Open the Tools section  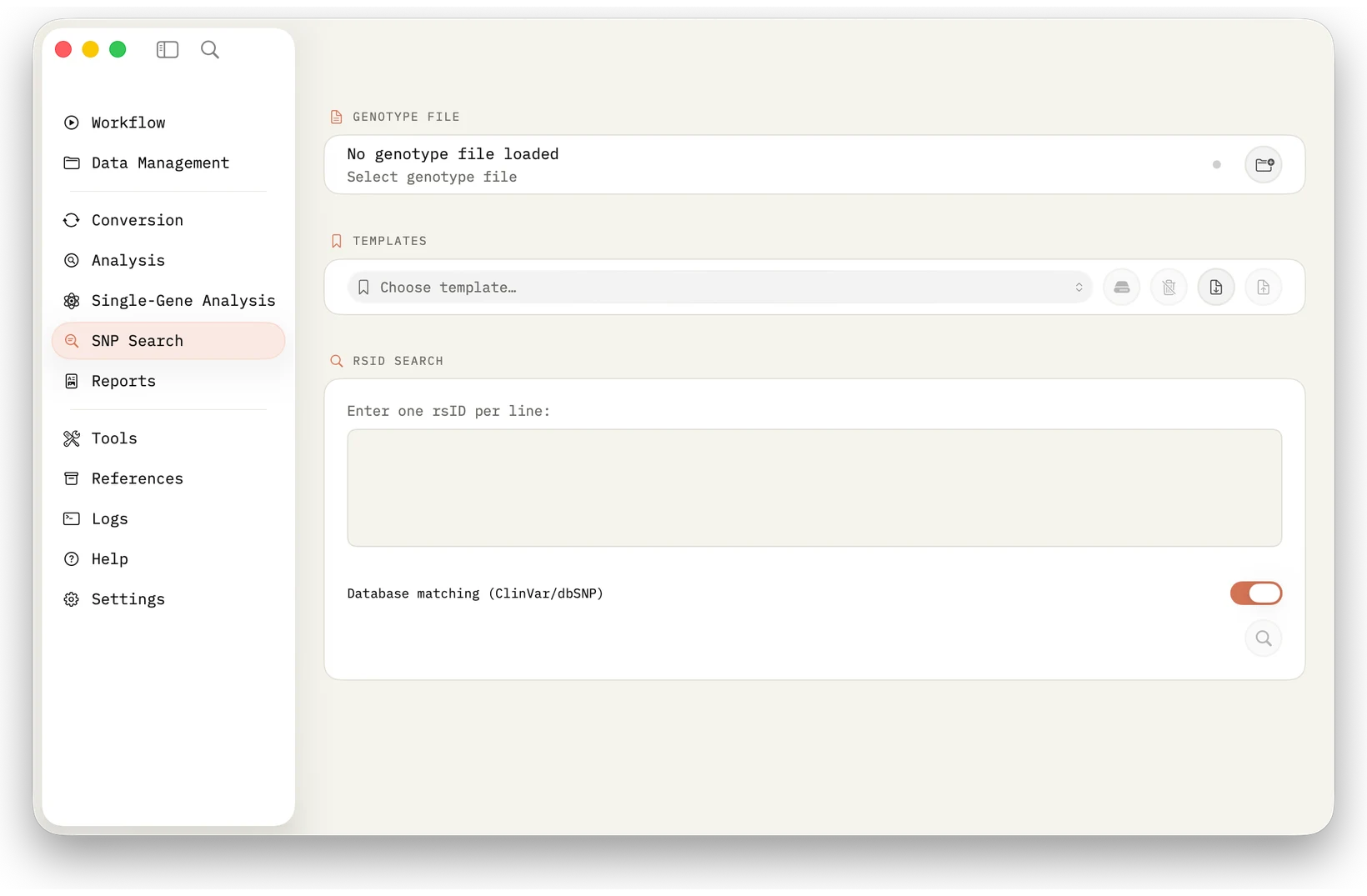click(x=168, y=438)
